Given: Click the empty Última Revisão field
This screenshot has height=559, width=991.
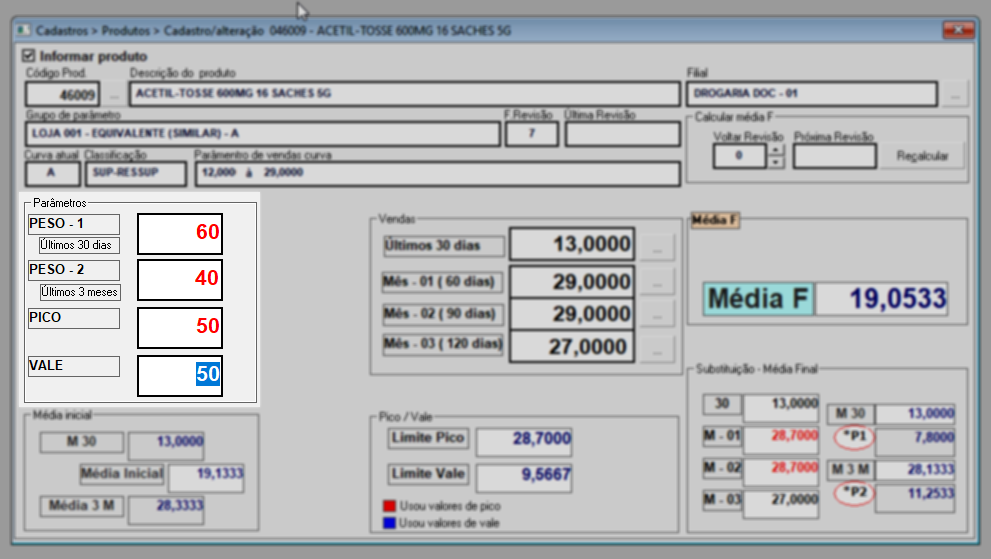Looking at the screenshot, I should tap(623, 134).
